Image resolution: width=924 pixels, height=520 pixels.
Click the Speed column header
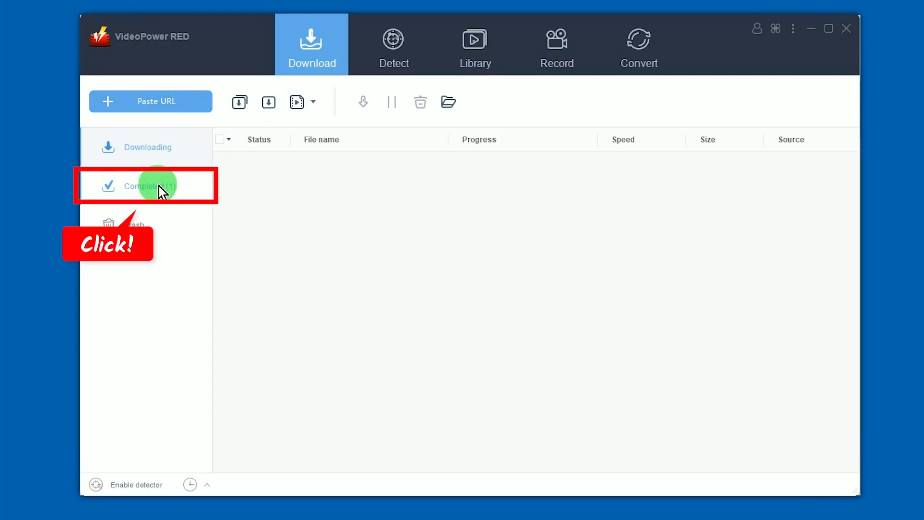coord(623,140)
